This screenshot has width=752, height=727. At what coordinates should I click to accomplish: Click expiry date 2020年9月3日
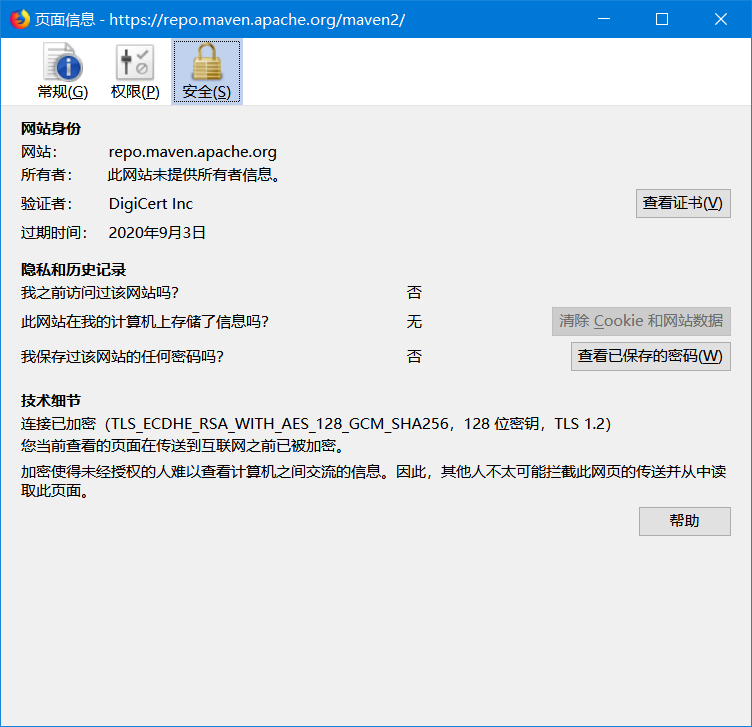157,233
